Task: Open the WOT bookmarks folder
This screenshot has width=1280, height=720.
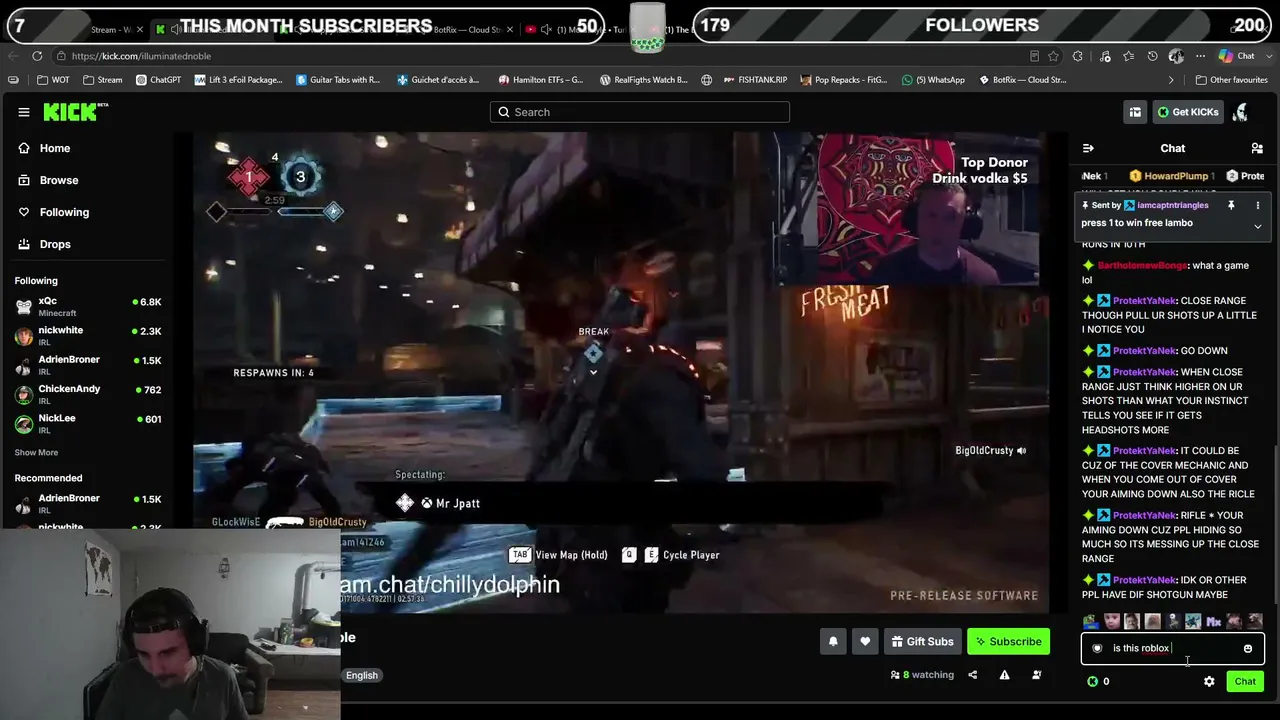Action: (54, 80)
